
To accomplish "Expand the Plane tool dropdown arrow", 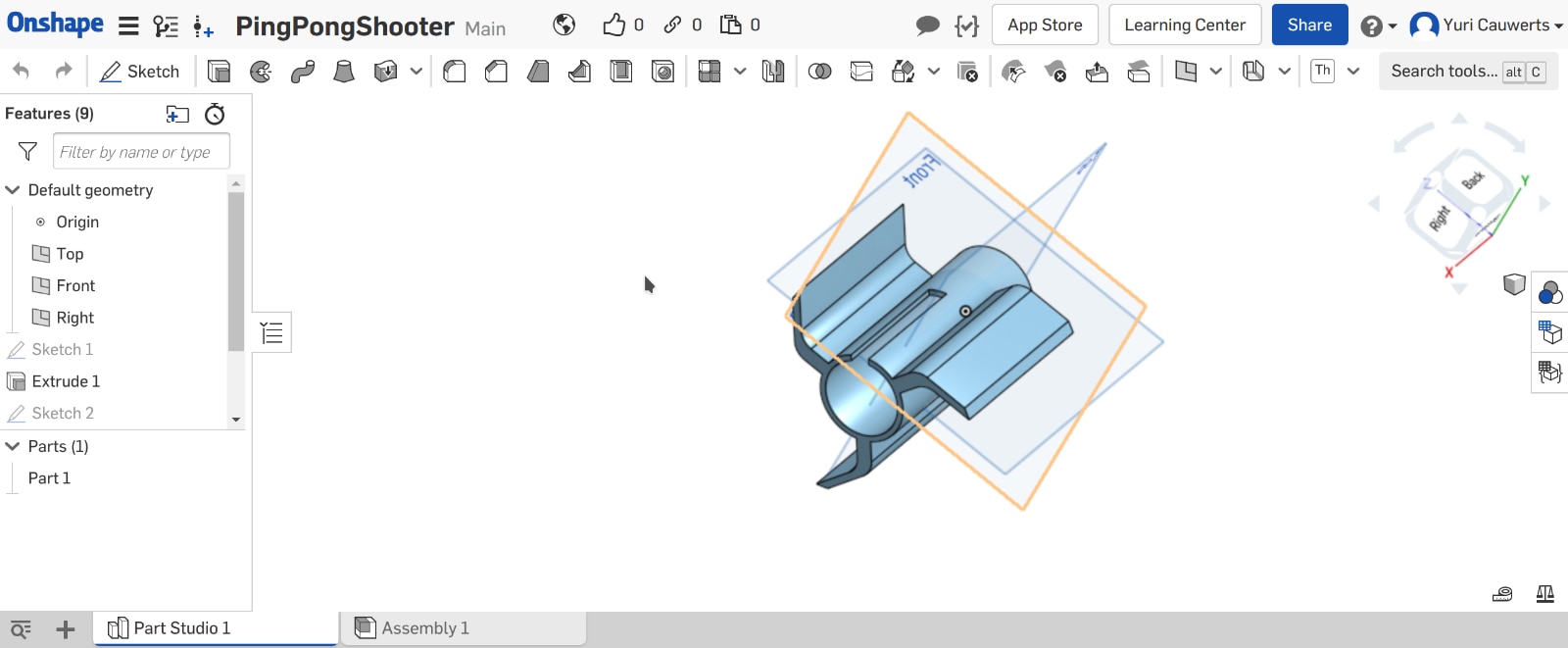I will point(1216,71).
